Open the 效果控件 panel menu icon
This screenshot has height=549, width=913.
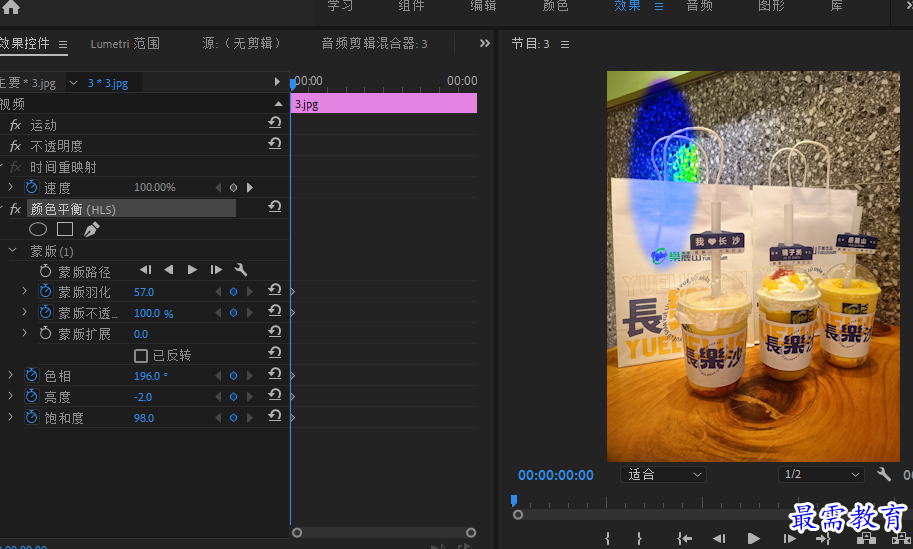pyautogui.click(x=63, y=44)
